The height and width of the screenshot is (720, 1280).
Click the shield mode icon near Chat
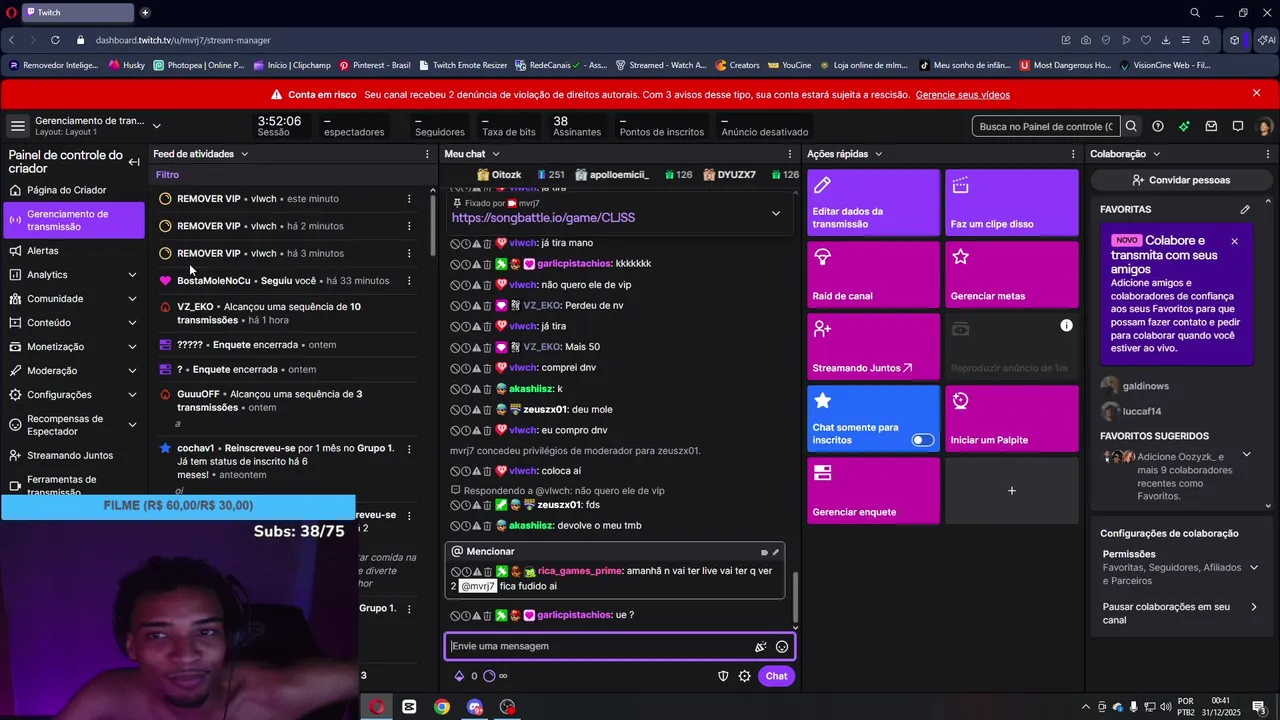[723, 676]
